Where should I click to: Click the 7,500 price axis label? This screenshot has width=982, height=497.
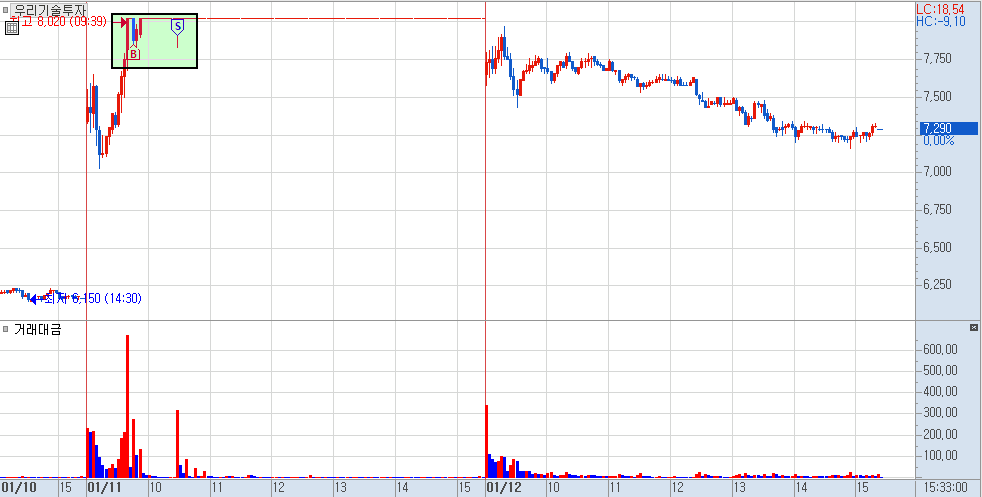tap(938, 96)
